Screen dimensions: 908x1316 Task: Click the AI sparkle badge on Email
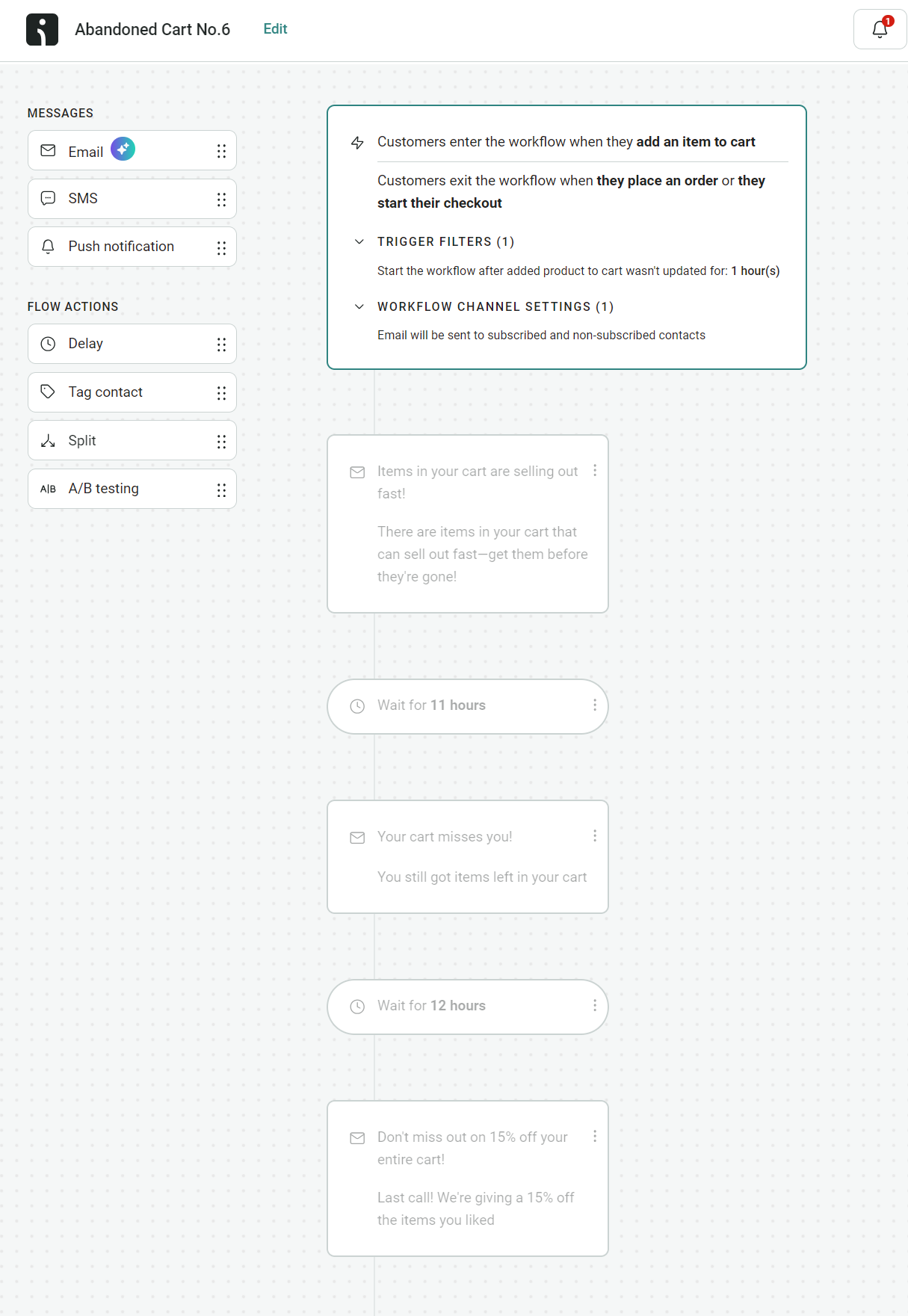point(123,149)
